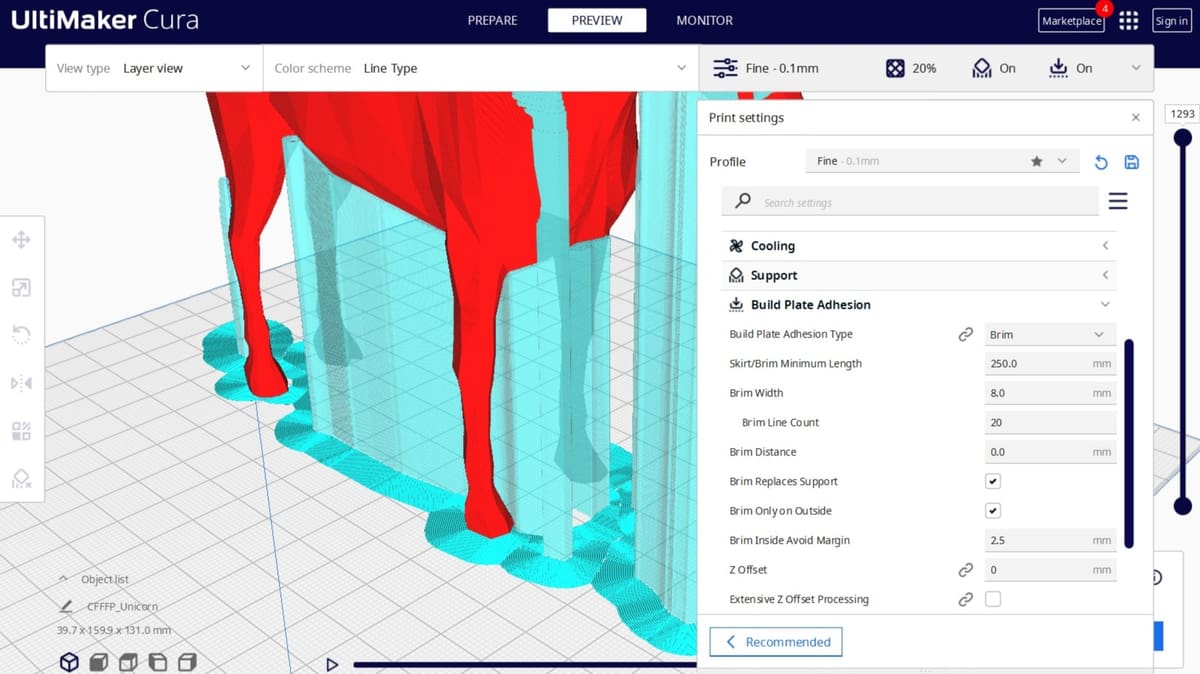Click the Brim Line Count value field
The image size is (1200, 674).
point(1050,423)
